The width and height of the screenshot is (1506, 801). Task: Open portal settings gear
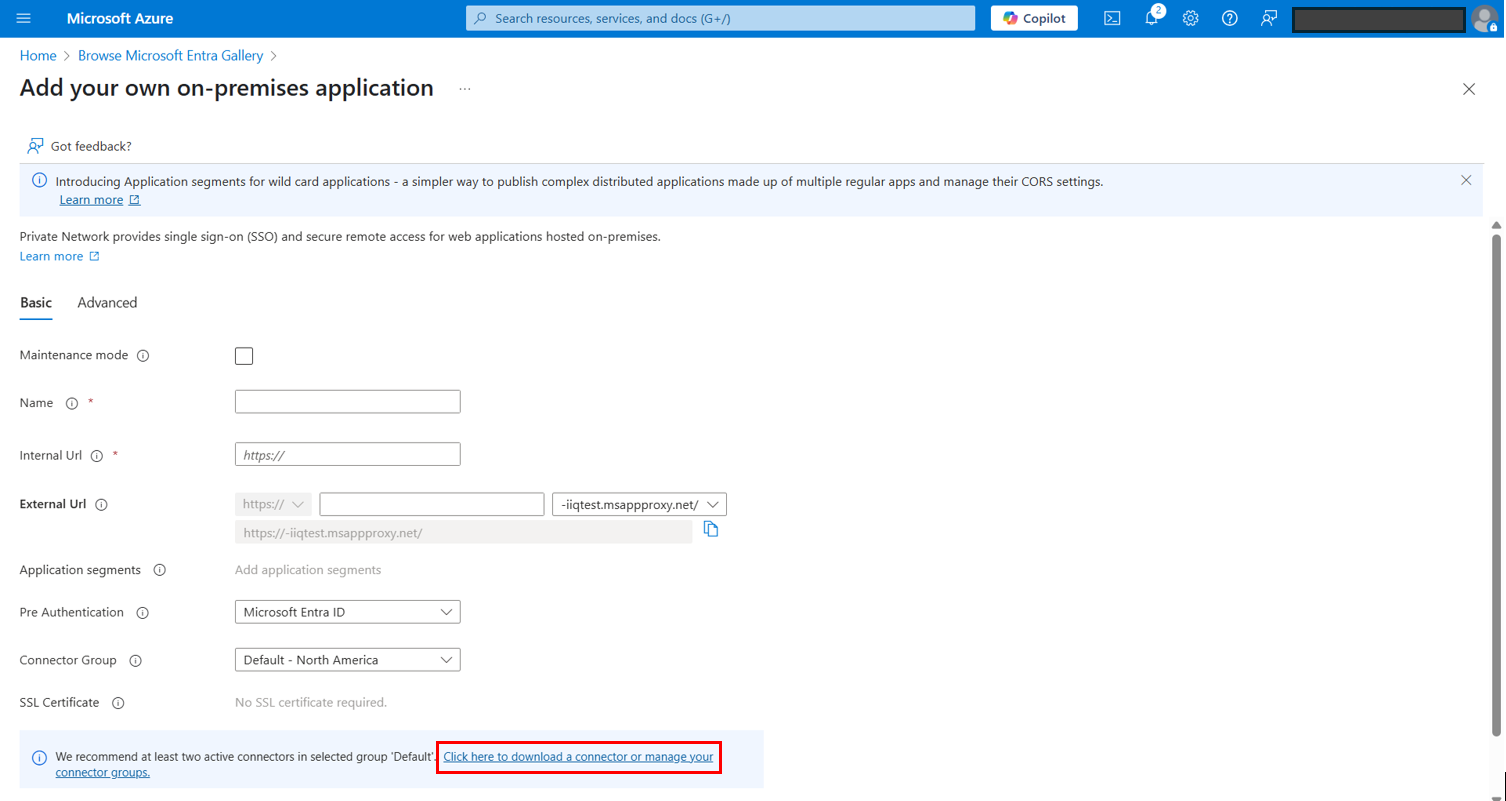tap(1190, 18)
